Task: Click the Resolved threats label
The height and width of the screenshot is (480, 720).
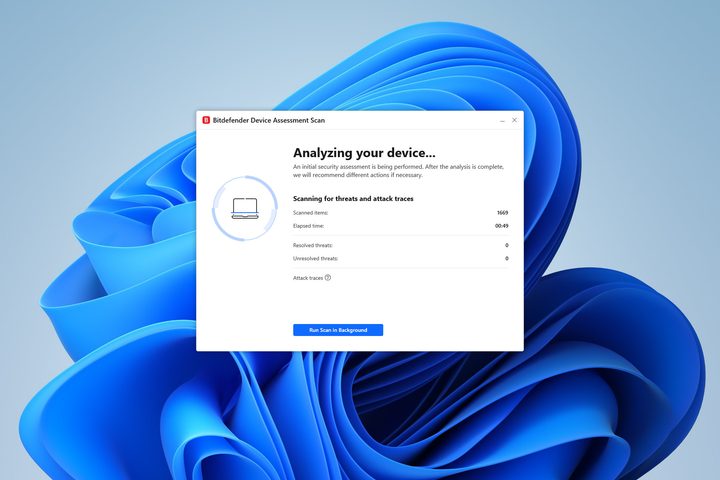Action: pos(313,245)
